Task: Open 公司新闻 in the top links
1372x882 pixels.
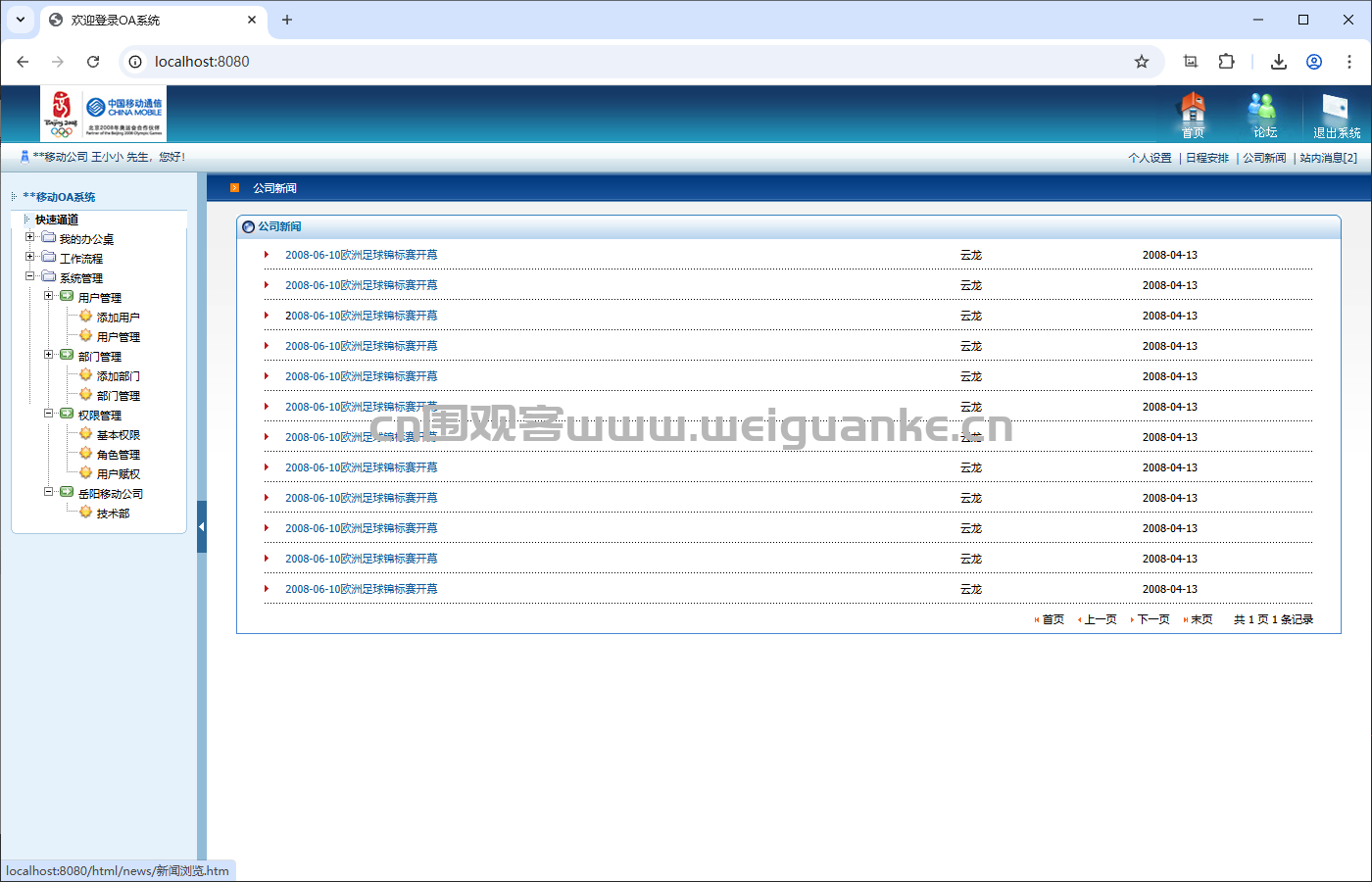Action: [x=1264, y=158]
